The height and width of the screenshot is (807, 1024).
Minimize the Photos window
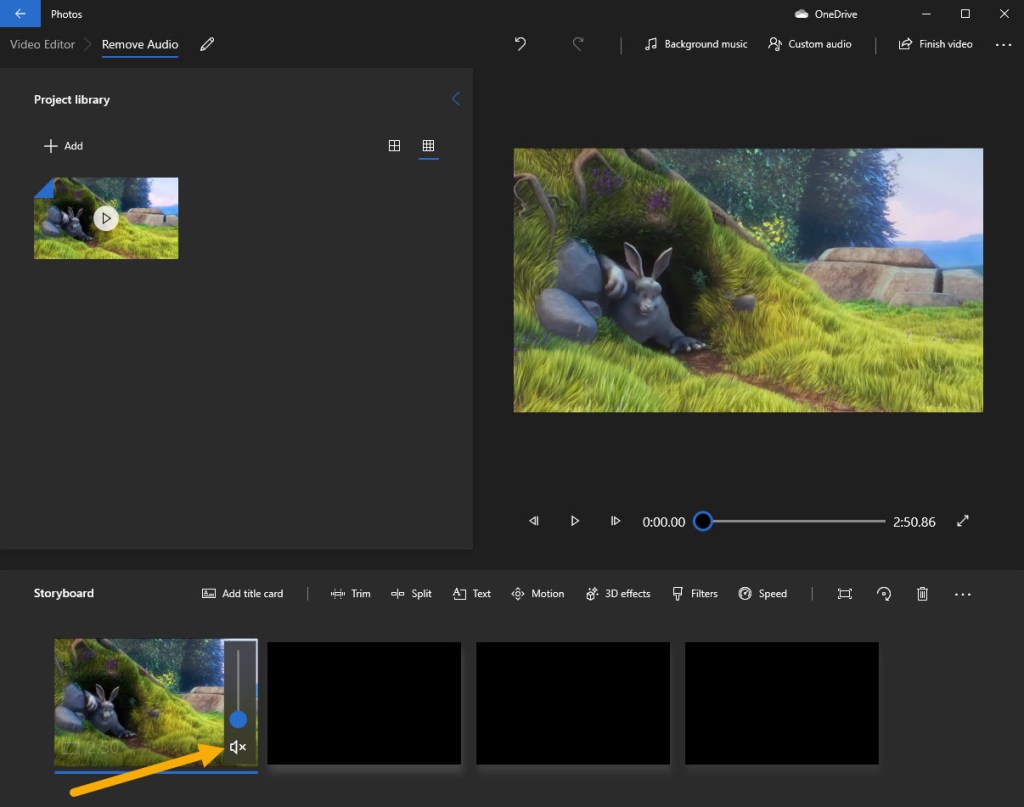(x=926, y=14)
